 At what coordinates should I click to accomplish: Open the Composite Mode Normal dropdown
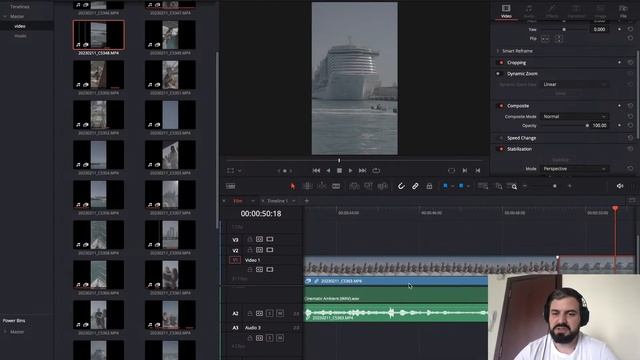click(x=574, y=117)
